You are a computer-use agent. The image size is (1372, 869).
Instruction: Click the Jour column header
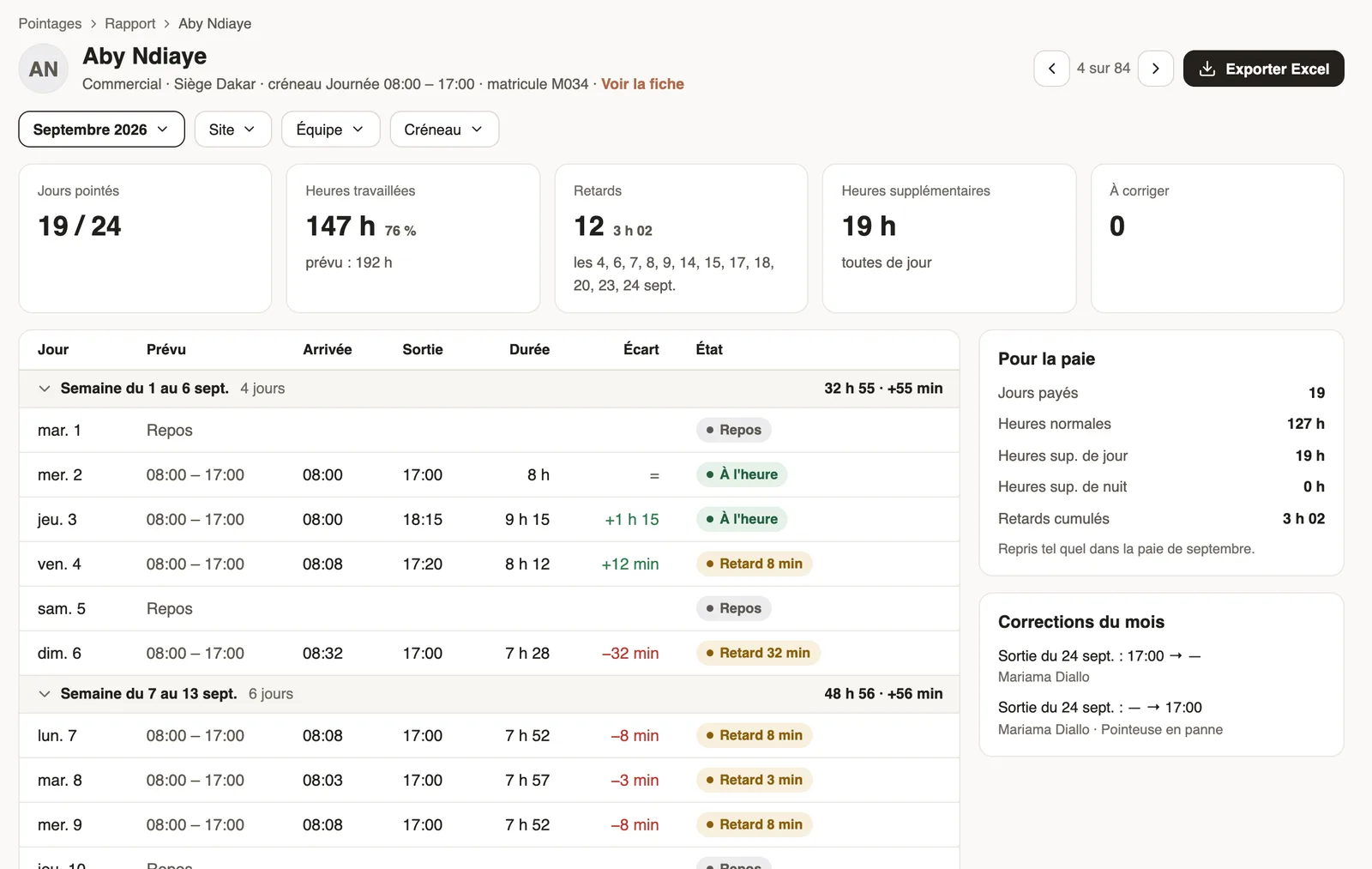click(x=53, y=349)
